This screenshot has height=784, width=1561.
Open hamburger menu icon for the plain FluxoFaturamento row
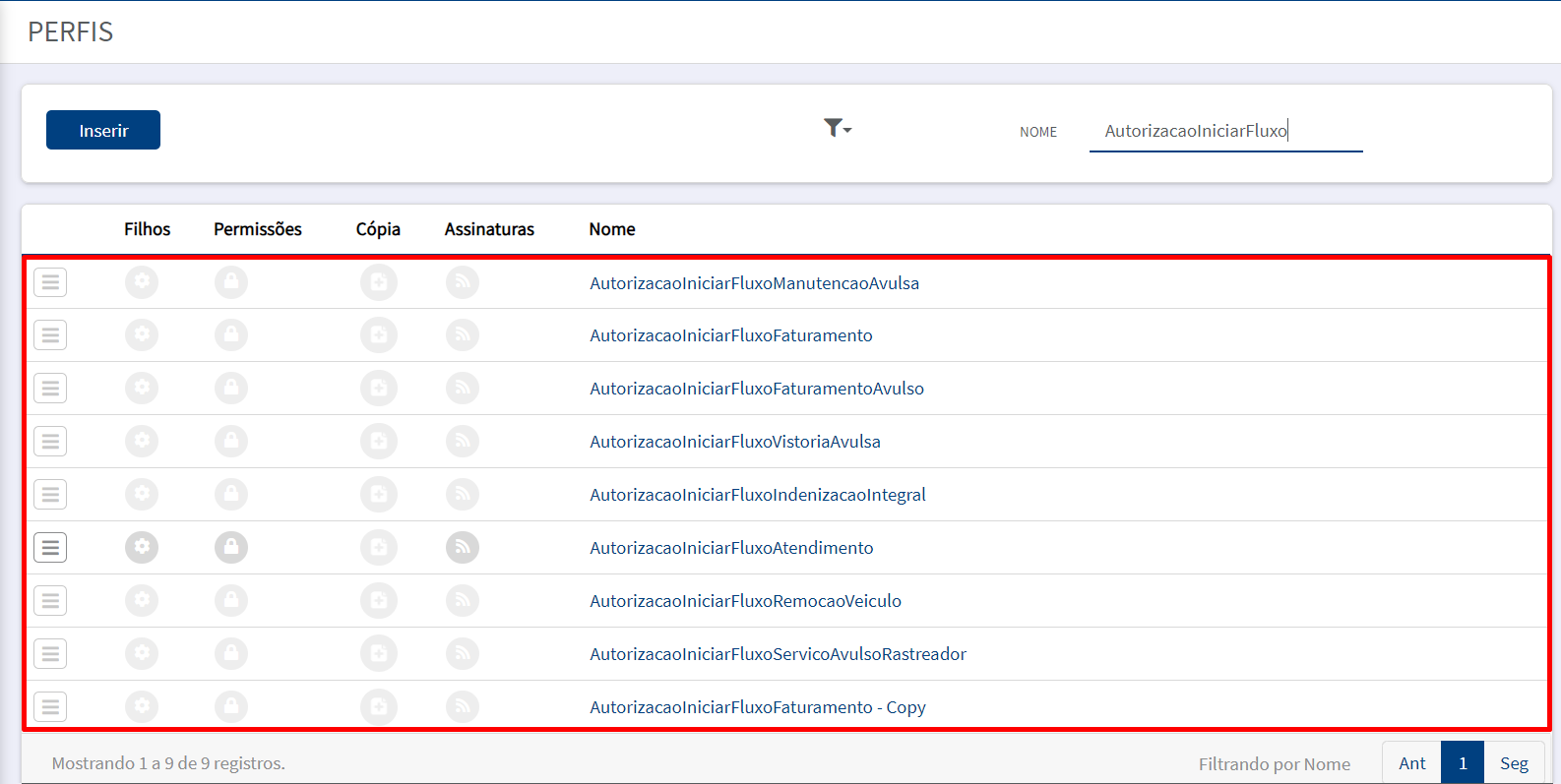click(x=50, y=335)
